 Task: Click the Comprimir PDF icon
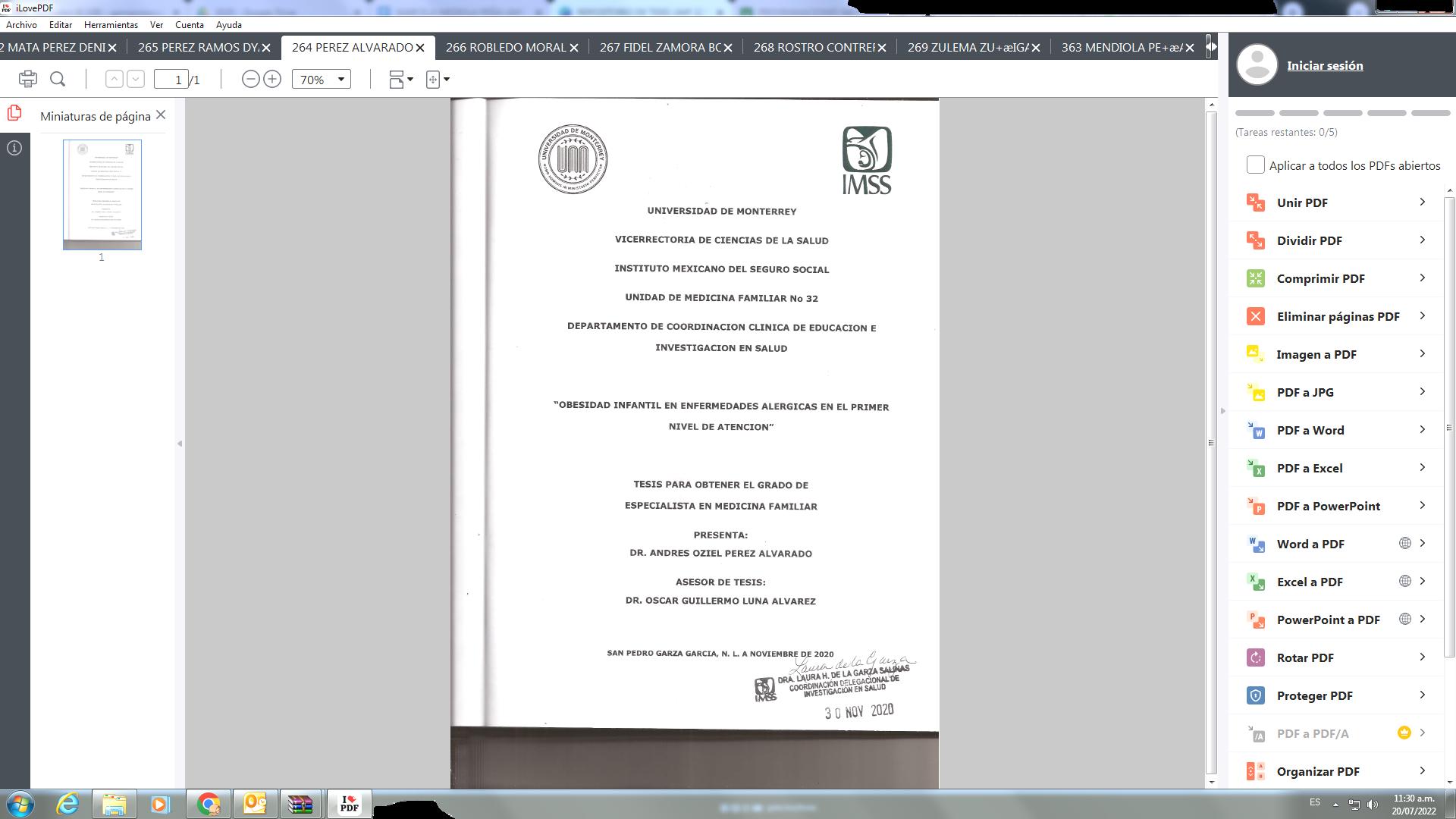pyautogui.click(x=1256, y=278)
